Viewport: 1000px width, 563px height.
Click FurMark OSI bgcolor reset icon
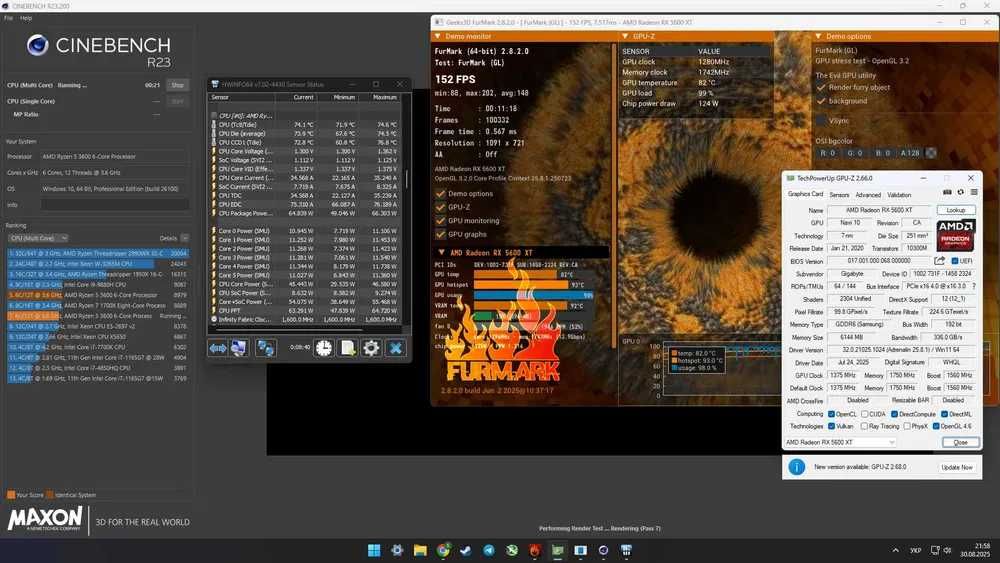pos(931,153)
